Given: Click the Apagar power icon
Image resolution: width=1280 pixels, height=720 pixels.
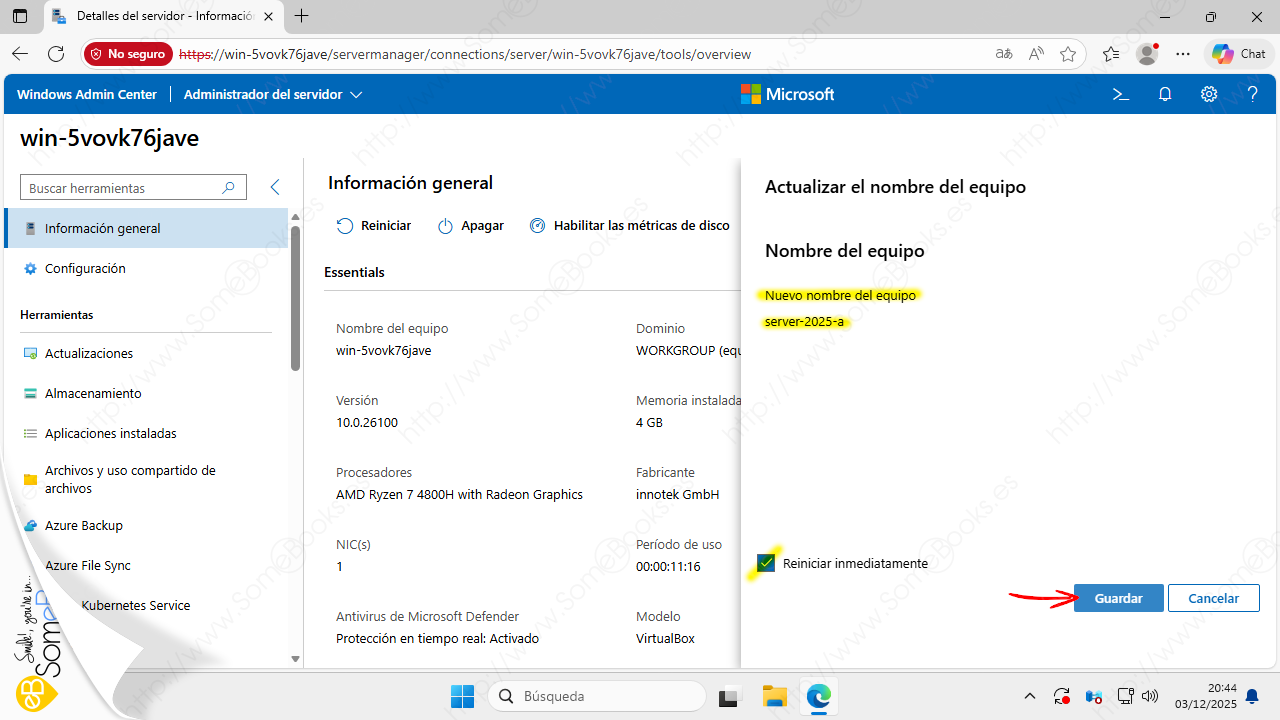Looking at the screenshot, I should [x=446, y=226].
